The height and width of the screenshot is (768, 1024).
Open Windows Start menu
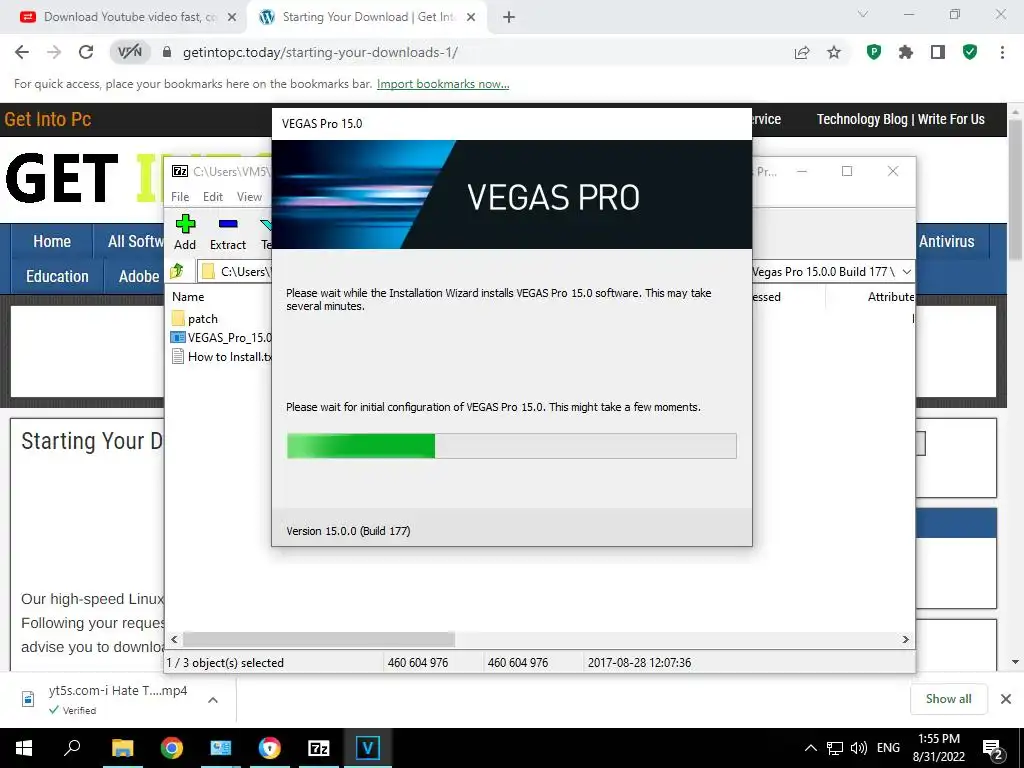pyautogui.click(x=24, y=748)
